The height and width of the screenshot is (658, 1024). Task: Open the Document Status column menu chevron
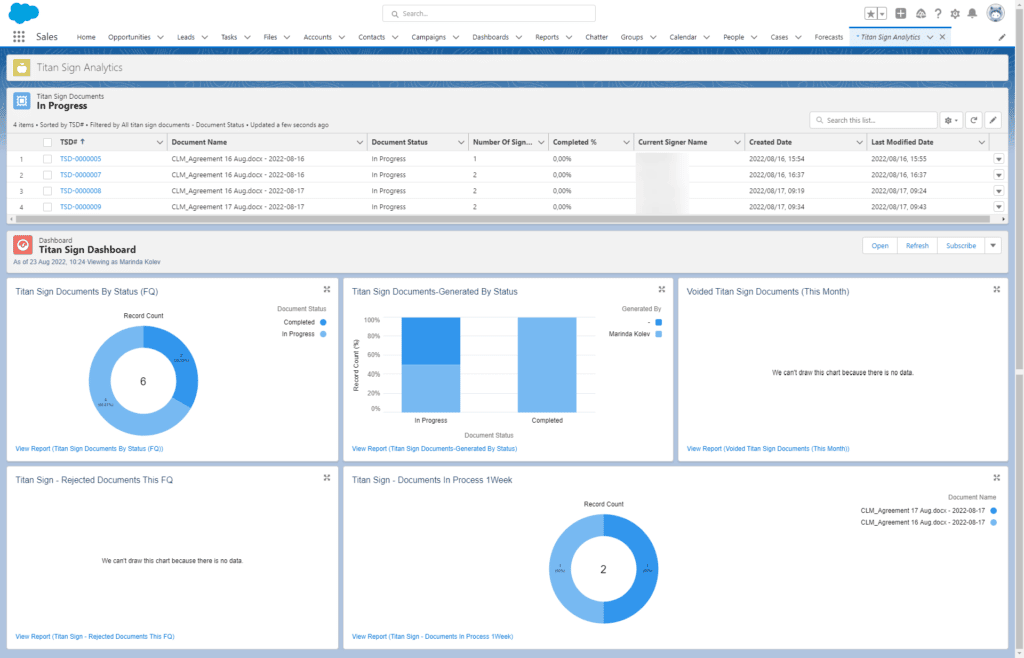460,143
